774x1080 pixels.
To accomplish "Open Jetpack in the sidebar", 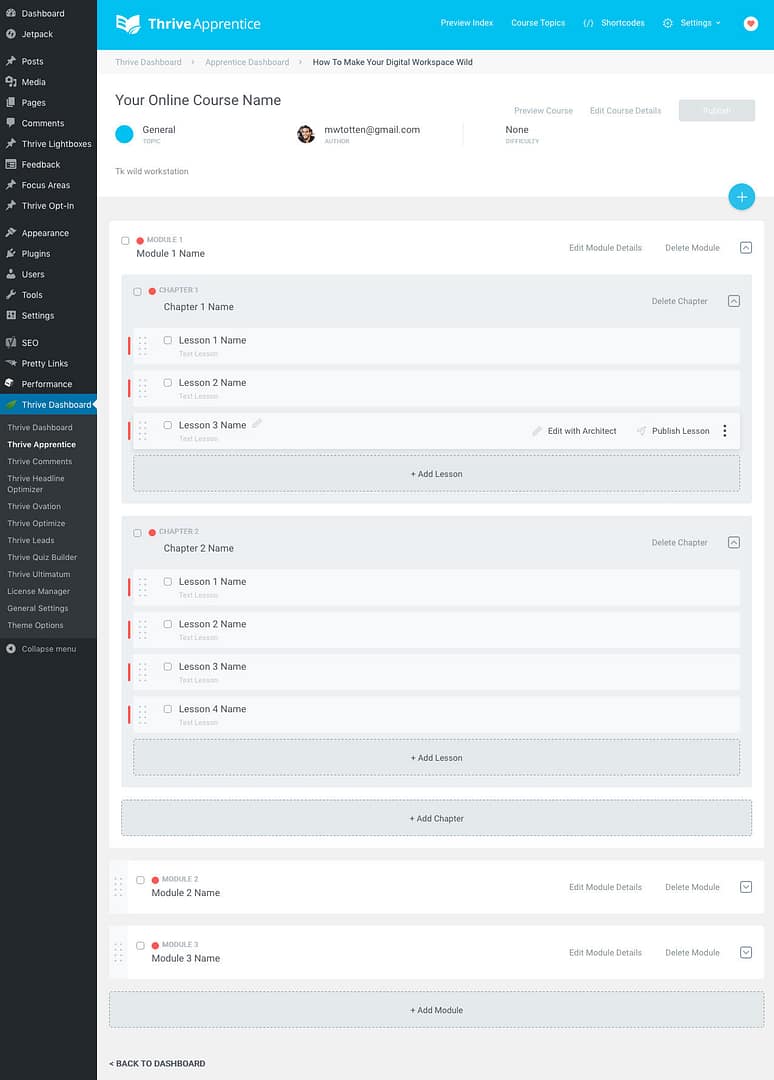I will [x=36, y=34].
